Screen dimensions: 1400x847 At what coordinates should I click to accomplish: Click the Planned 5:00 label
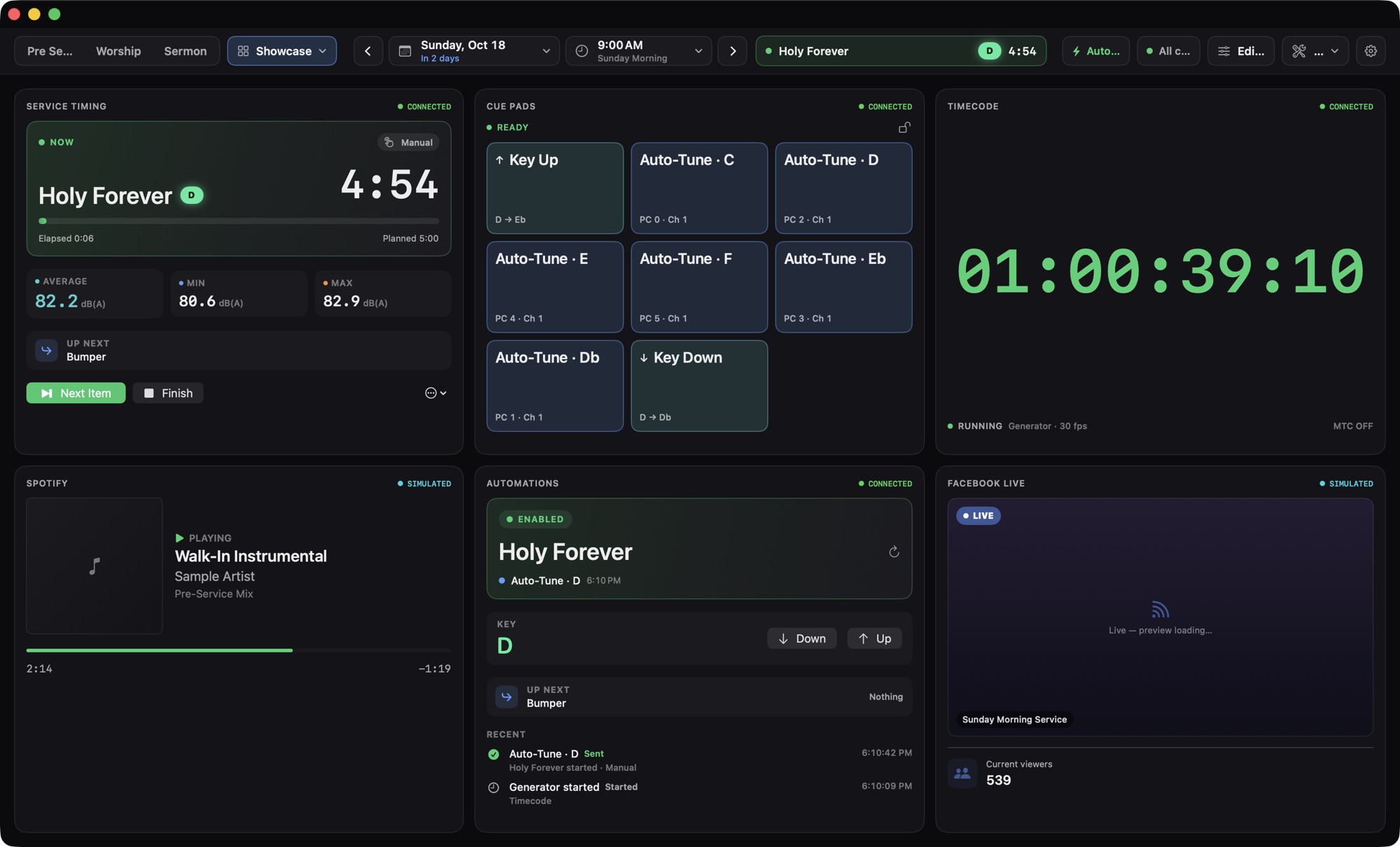tap(410, 238)
